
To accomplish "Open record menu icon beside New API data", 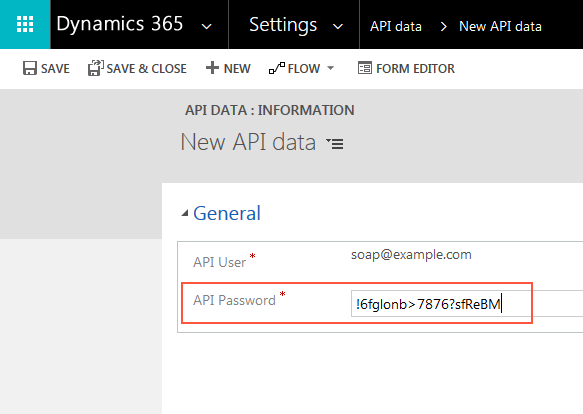I will [x=335, y=143].
